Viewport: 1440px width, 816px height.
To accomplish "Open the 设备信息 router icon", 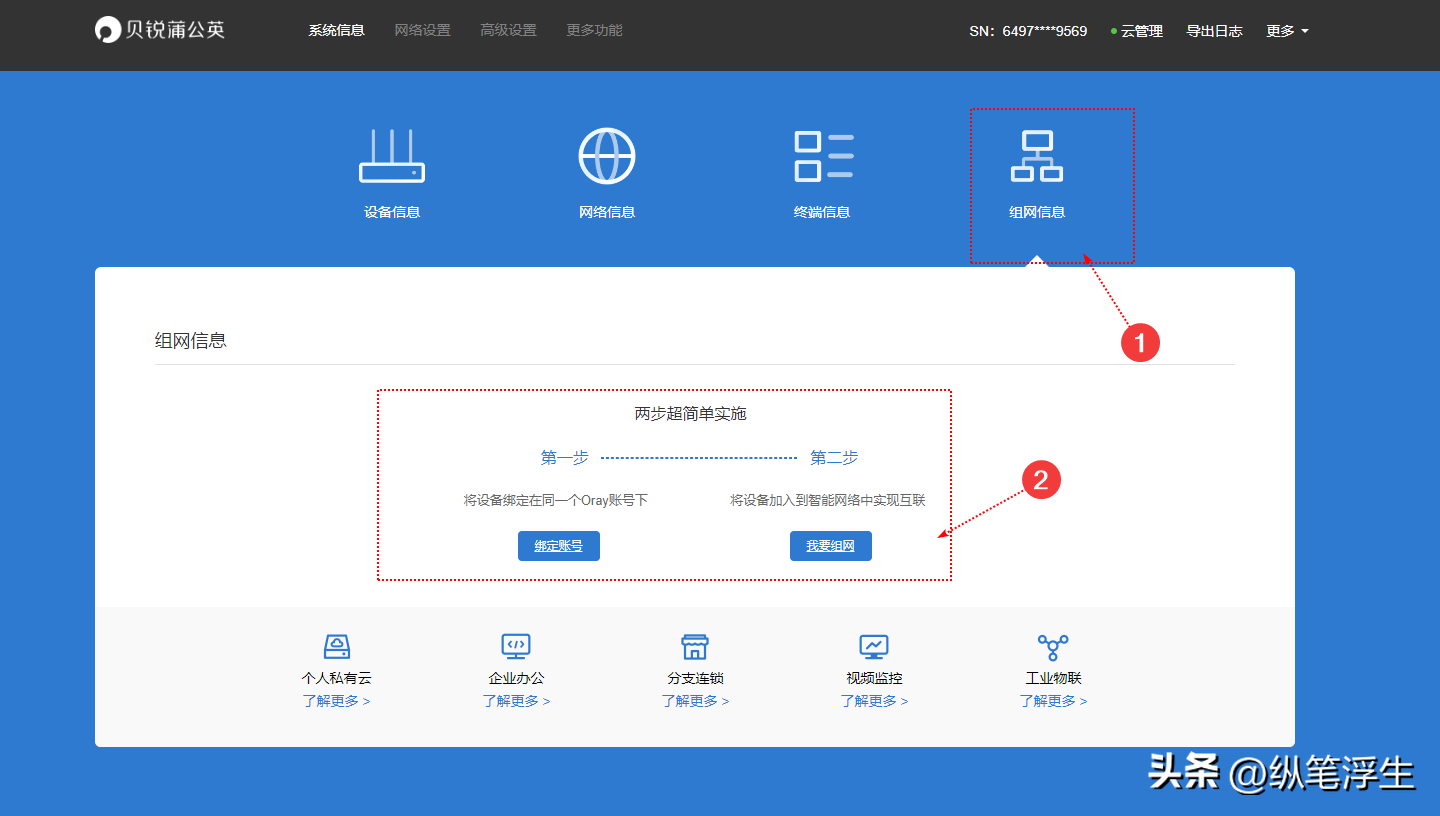I will point(392,156).
